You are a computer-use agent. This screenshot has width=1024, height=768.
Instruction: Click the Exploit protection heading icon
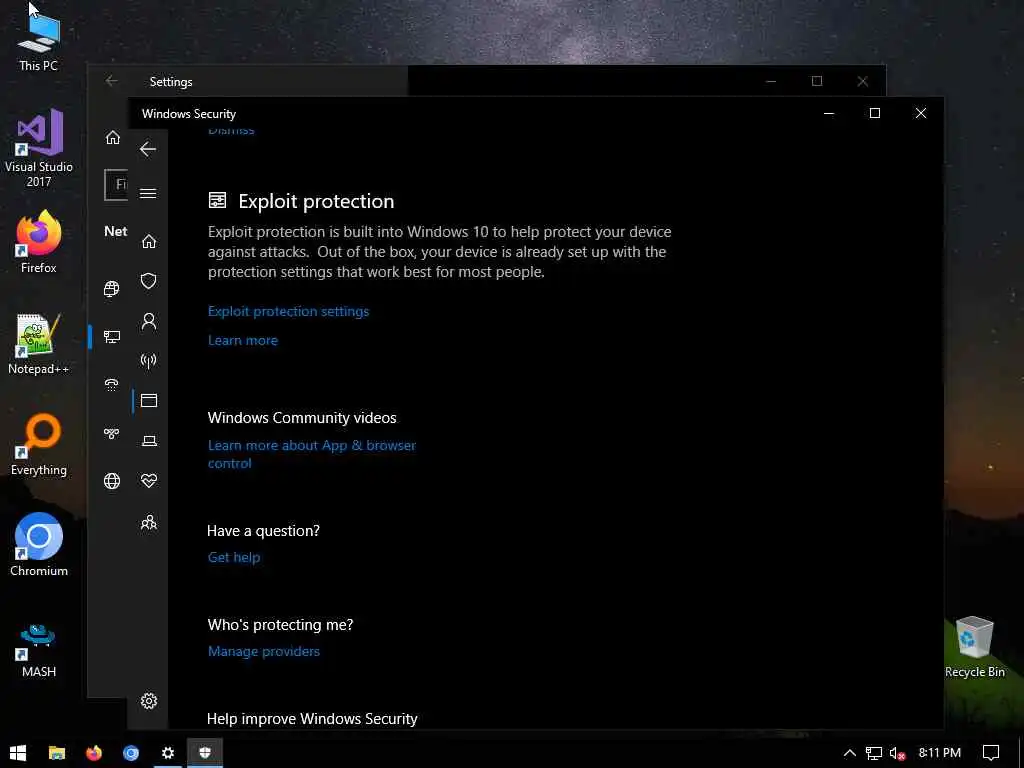[217, 200]
